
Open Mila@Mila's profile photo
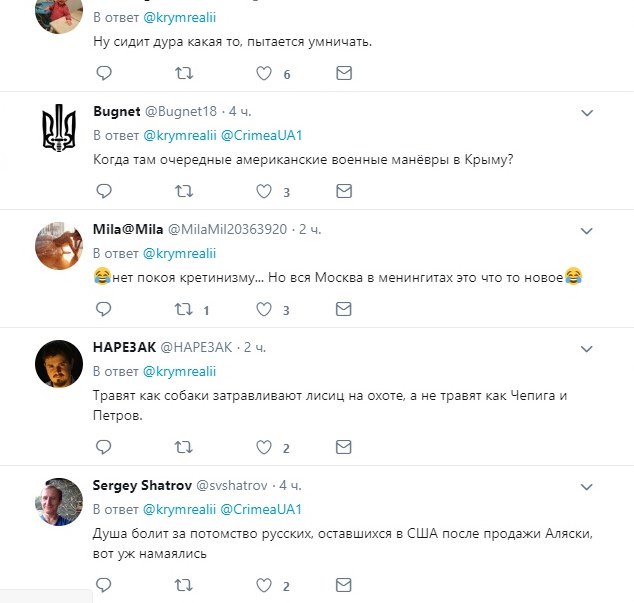pyautogui.click(x=58, y=246)
